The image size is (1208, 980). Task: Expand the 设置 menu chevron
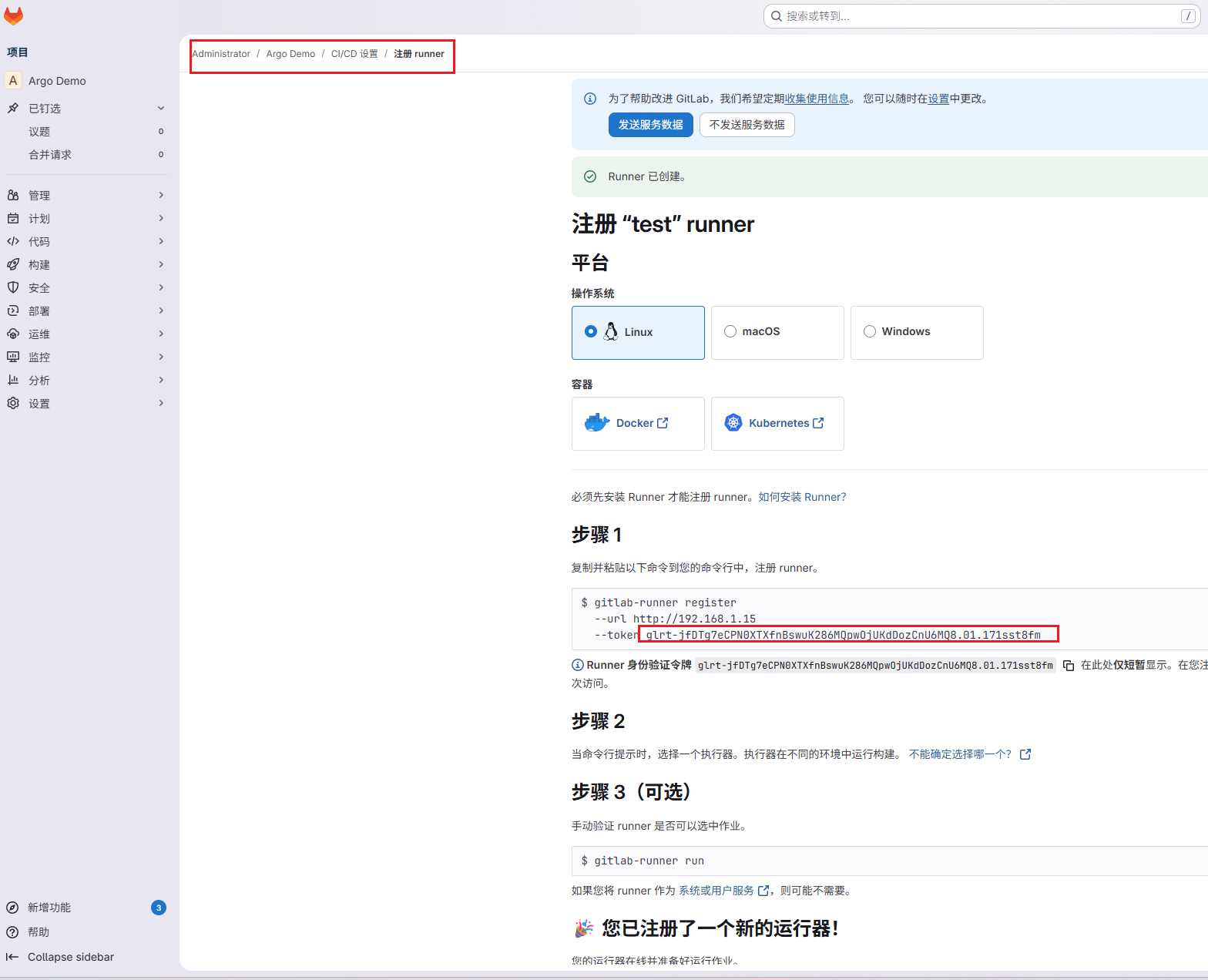coord(161,403)
